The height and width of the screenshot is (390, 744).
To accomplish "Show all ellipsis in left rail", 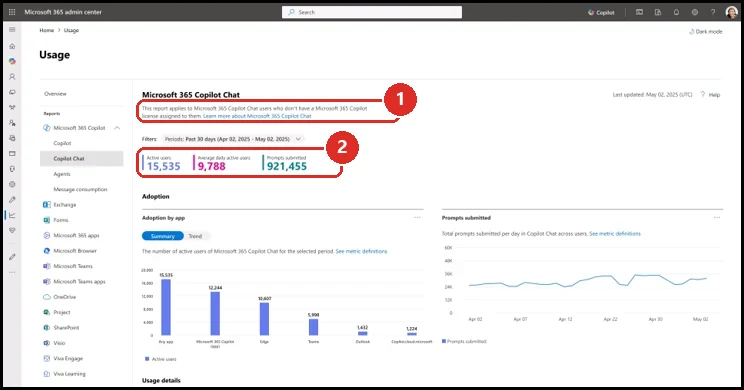I will (12, 272).
